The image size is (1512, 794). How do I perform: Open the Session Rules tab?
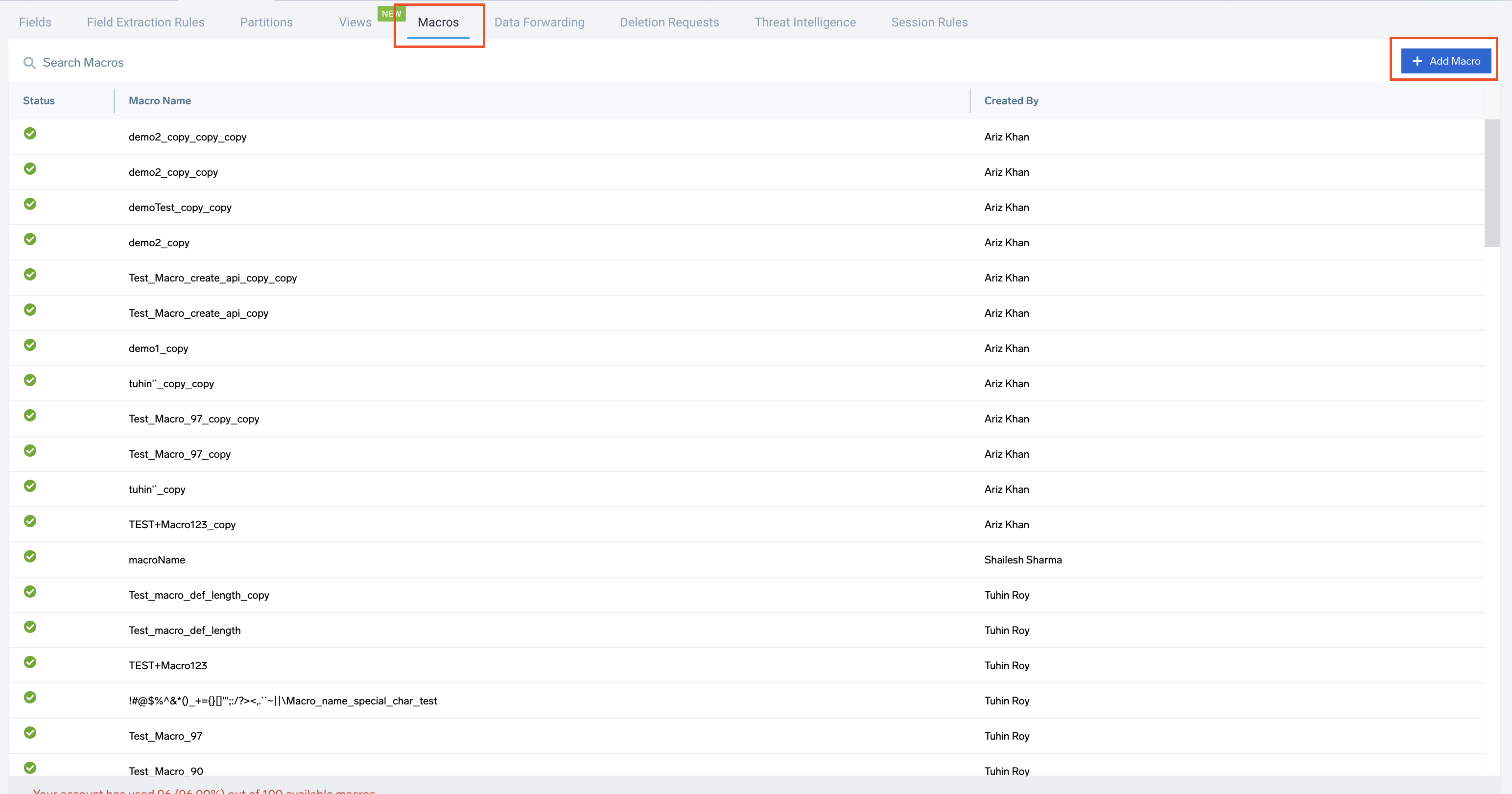[929, 23]
